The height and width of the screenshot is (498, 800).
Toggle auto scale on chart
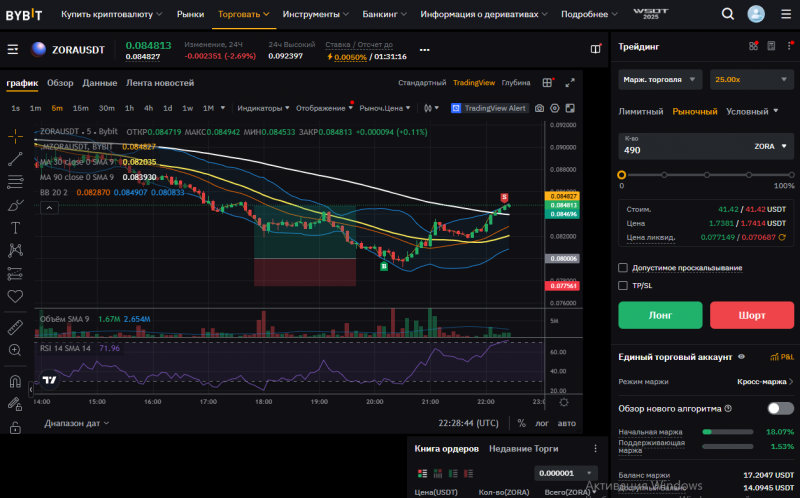[x=566, y=423]
